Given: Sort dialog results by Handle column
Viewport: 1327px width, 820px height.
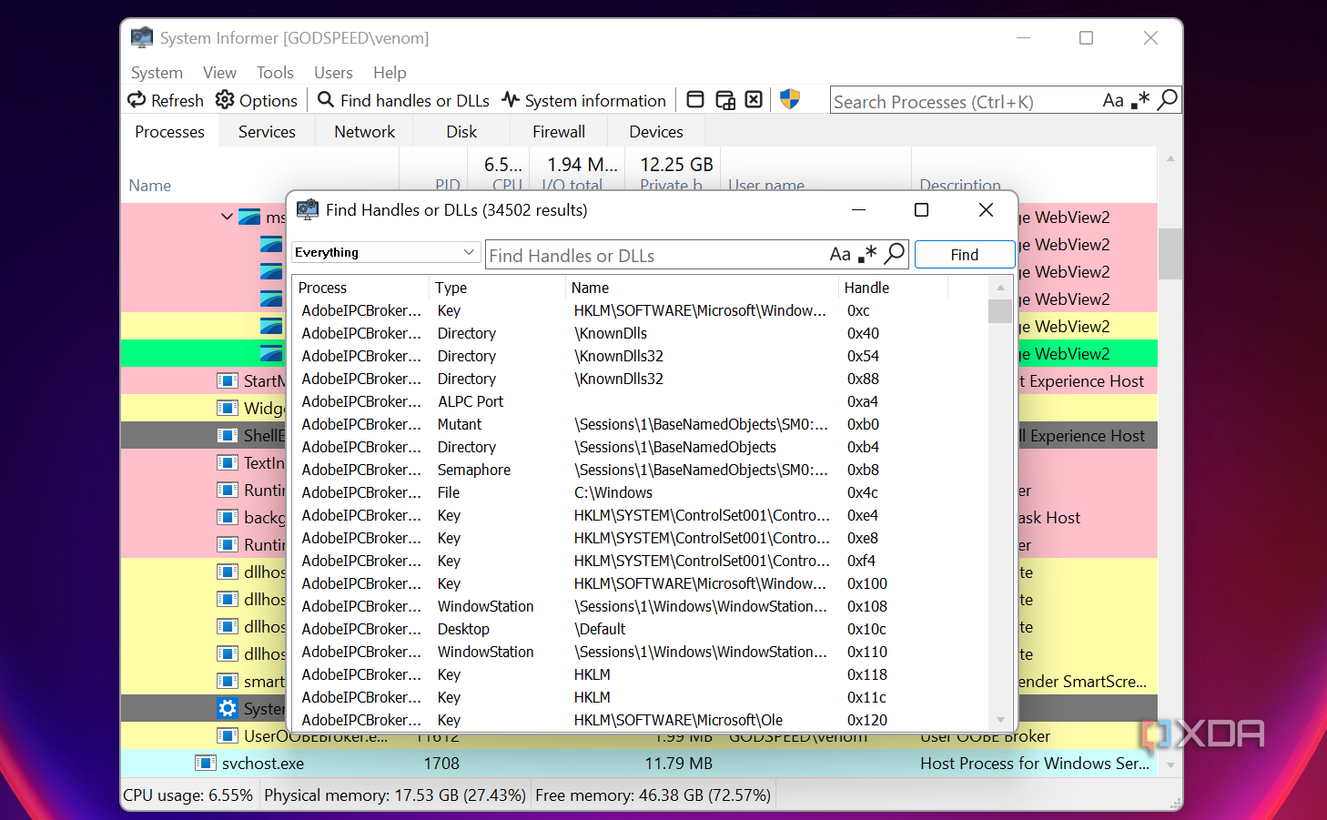Looking at the screenshot, I should coord(893,287).
